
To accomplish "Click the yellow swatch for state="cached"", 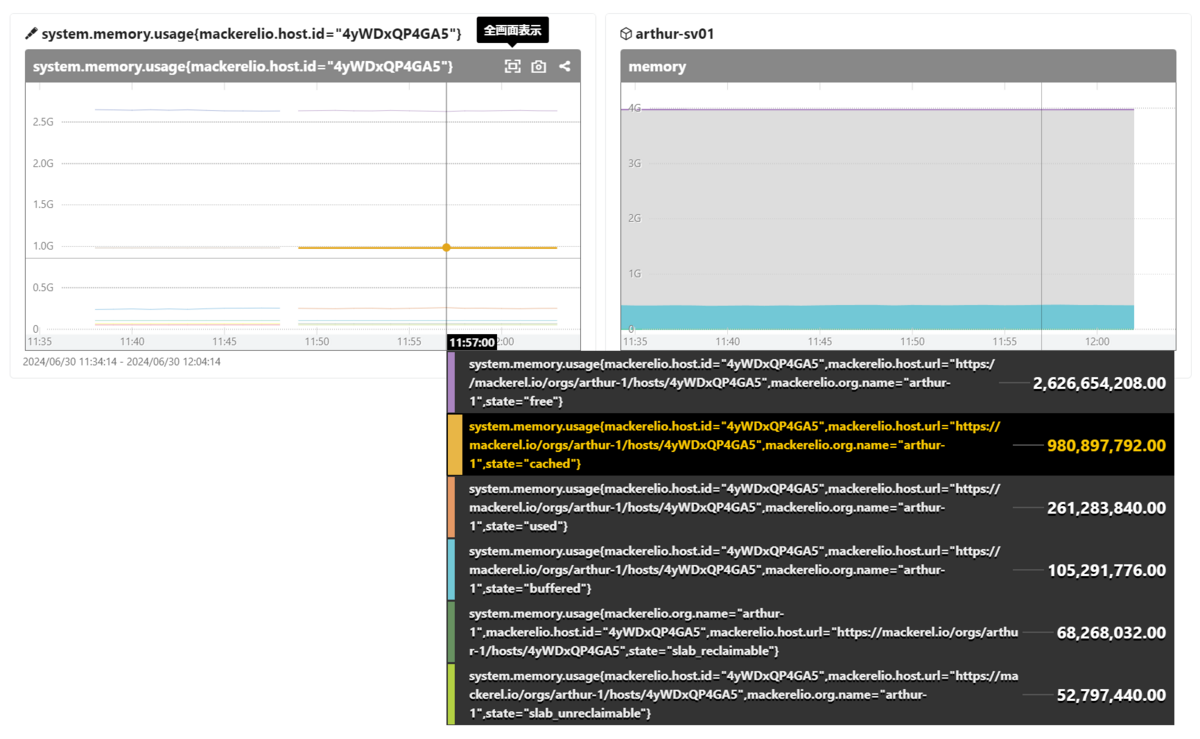I will (454, 444).
